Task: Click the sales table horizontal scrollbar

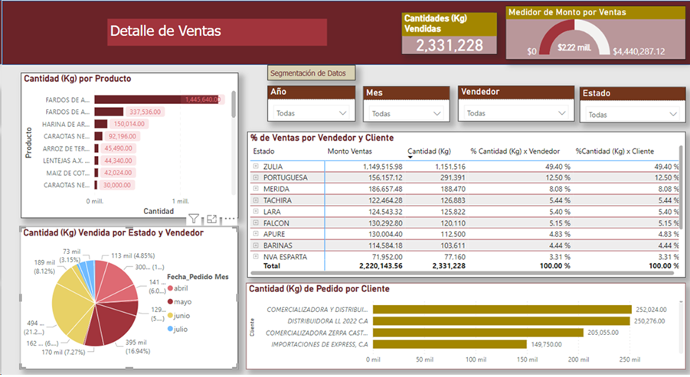Action: coord(461,273)
